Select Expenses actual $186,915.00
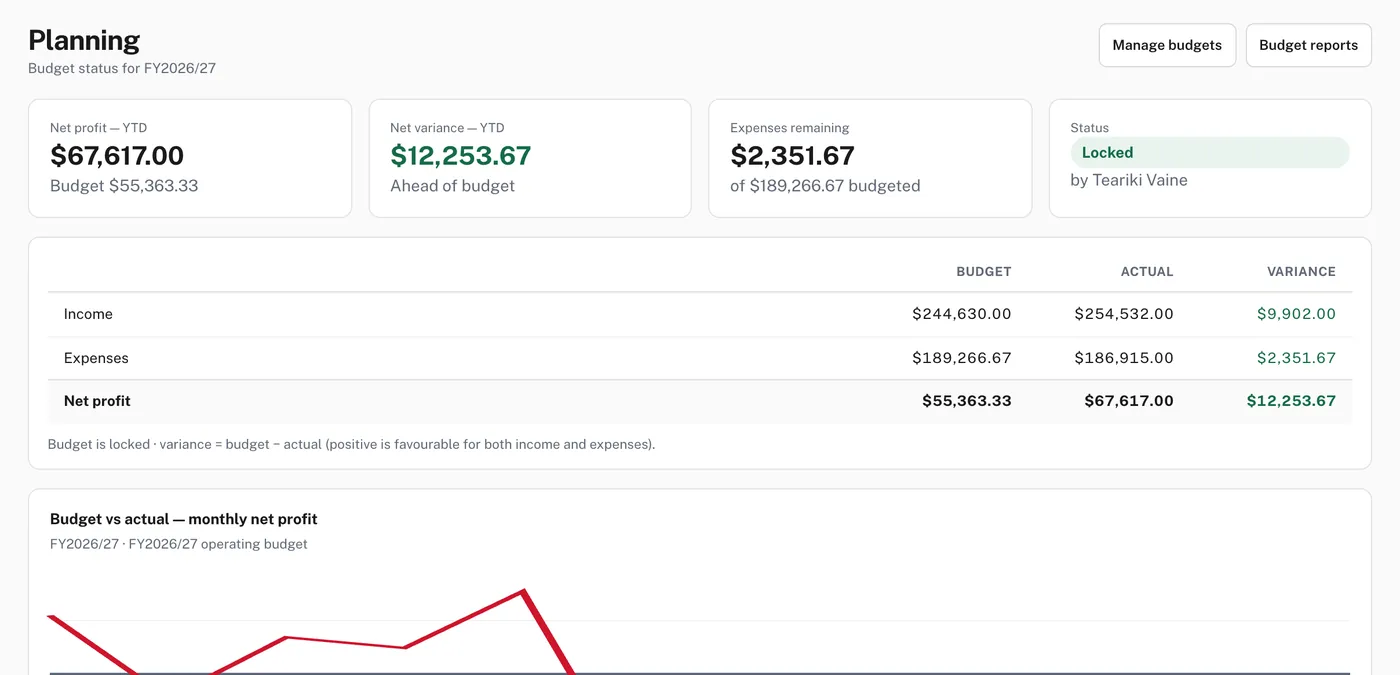Viewport: 1400px width, 675px height. tap(1124, 358)
